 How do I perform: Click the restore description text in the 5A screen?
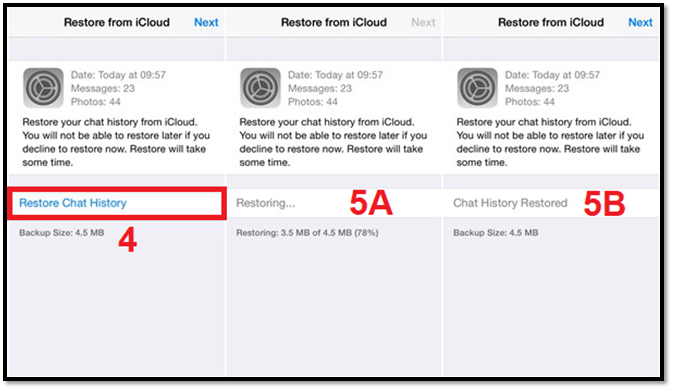tap(333, 142)
